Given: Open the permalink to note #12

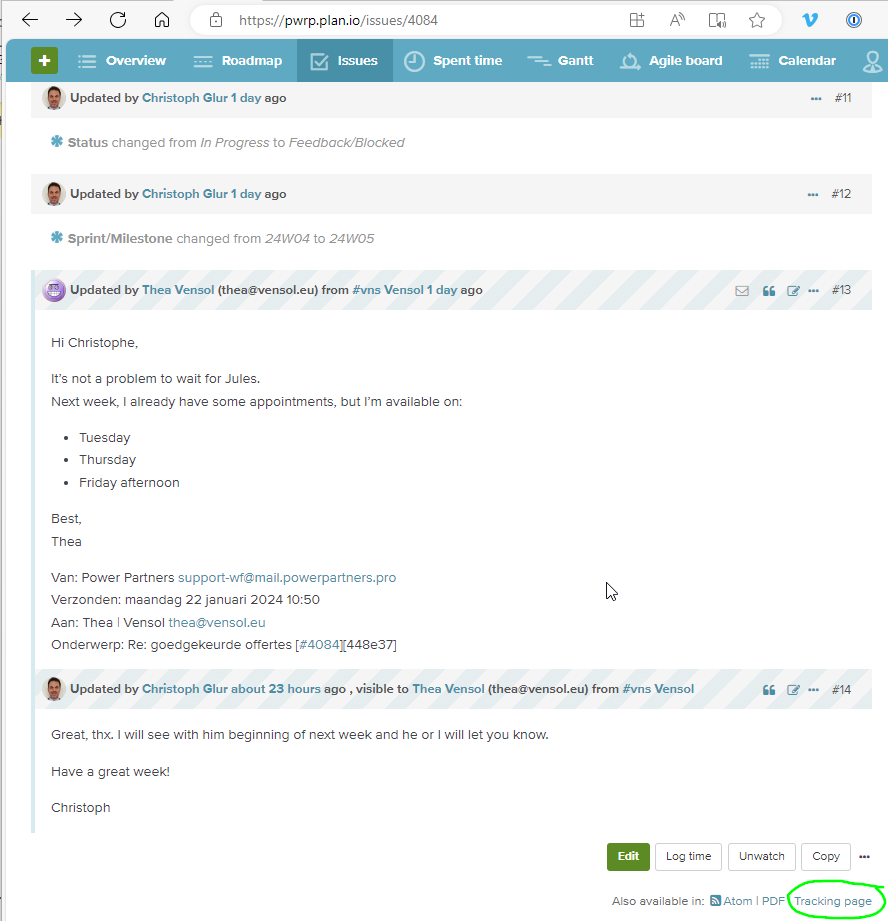Looking at the screenshot, I should (841, 194).
